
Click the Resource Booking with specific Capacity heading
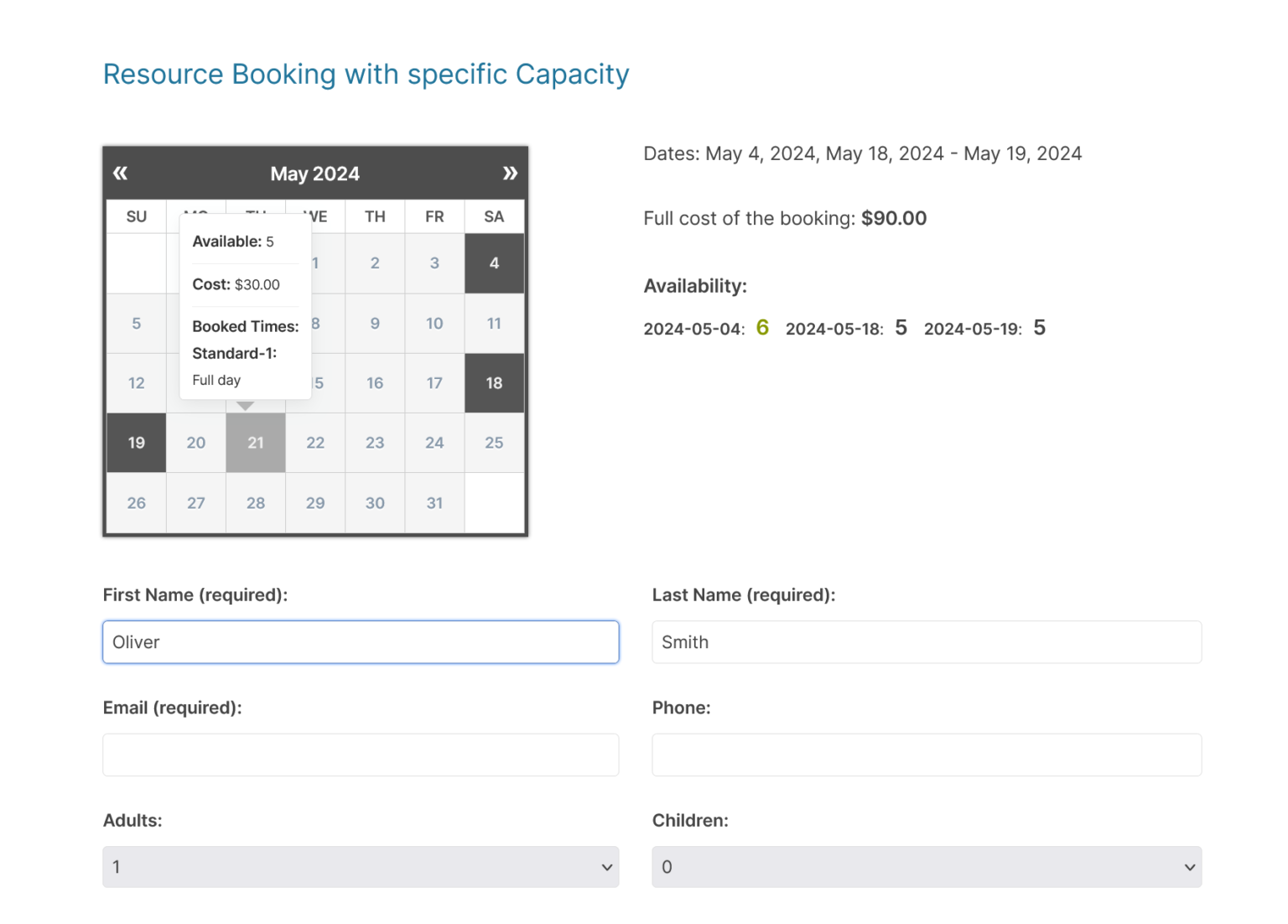point(366,74)
